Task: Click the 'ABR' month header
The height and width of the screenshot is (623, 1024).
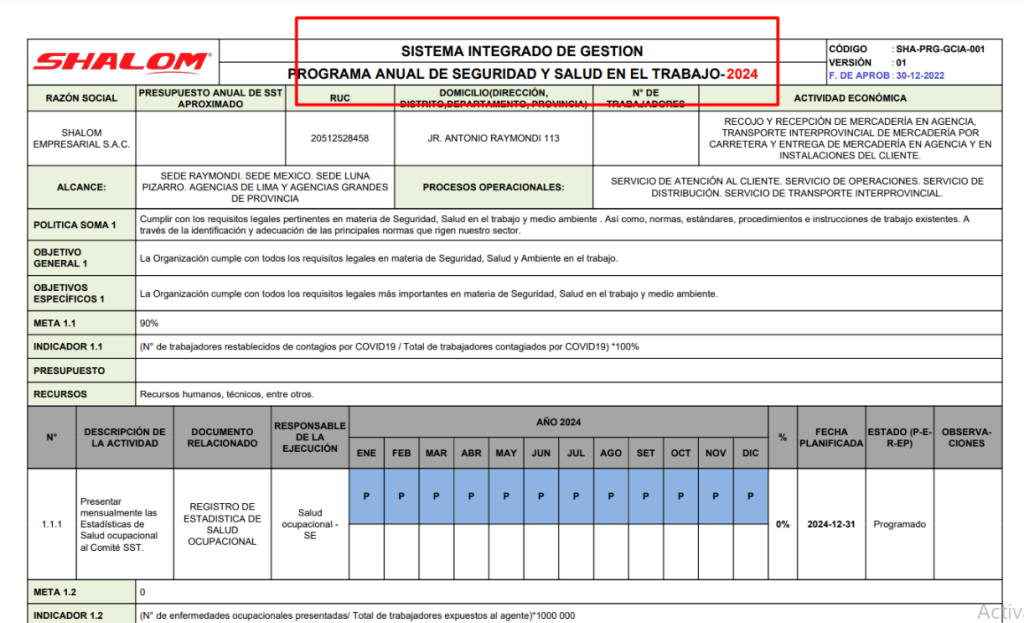Action: (471, 453)
